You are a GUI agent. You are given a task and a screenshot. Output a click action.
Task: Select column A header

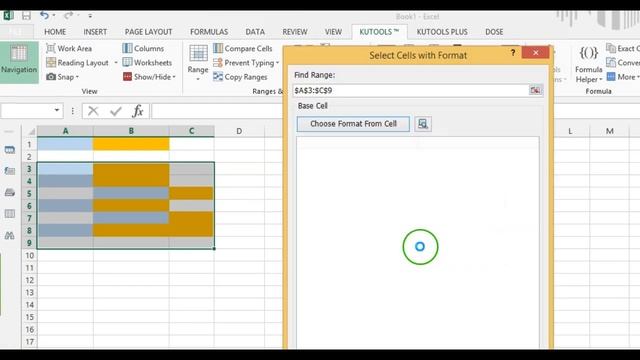(x=65, y=131)
